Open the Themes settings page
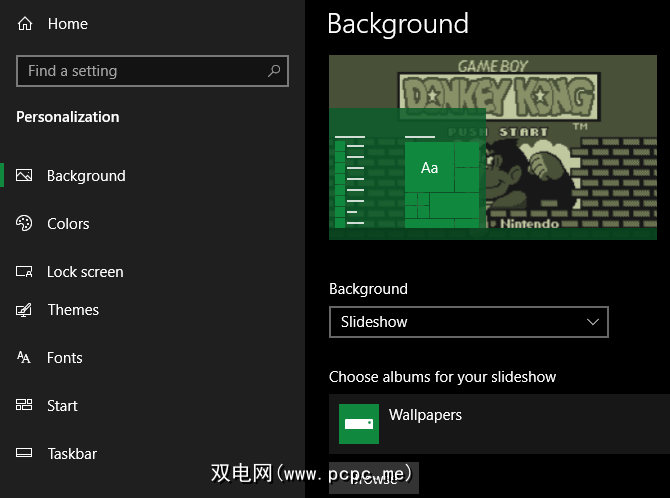 click(x=73, y=310)
